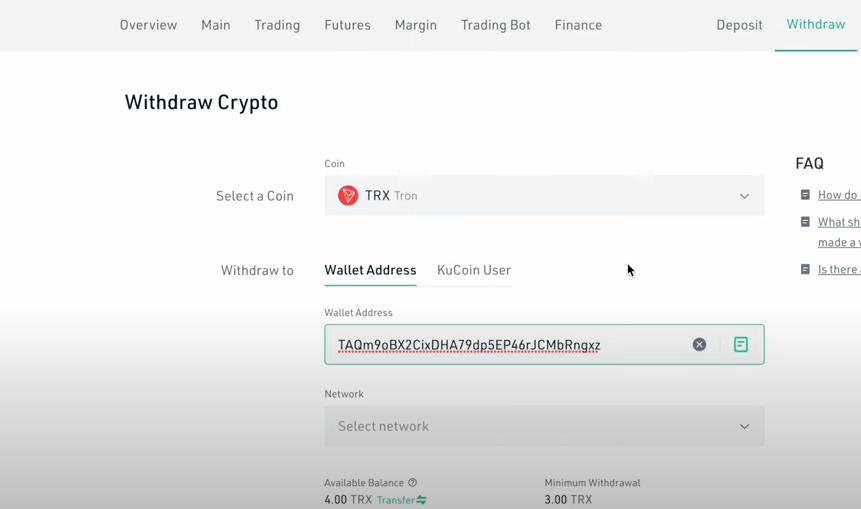Navigate to the Futures section
The height and width of the screenshot is (509, 861).
tap(347, 25)
